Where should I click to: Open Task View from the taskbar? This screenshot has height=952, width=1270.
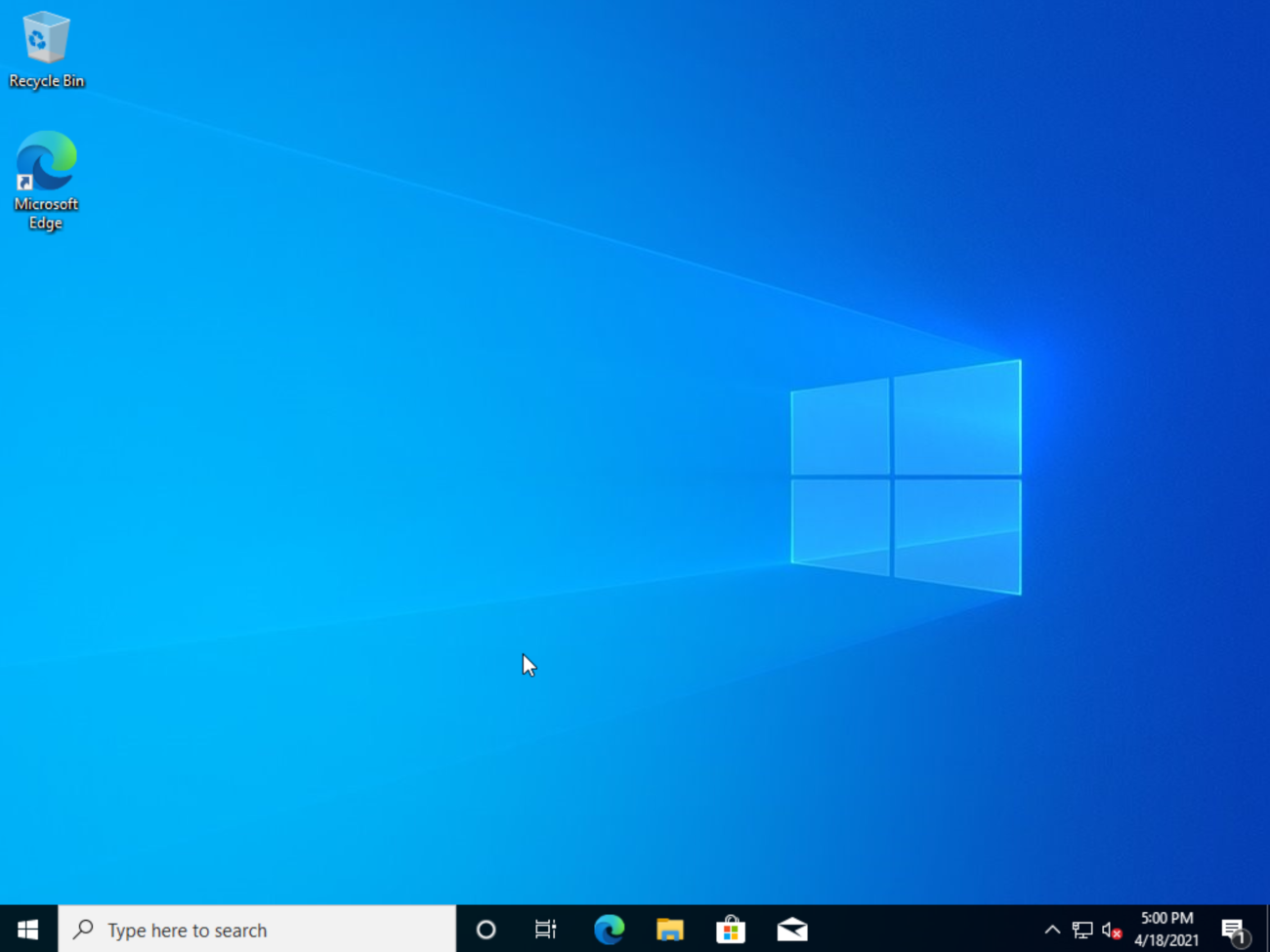[x=545, y=929]
